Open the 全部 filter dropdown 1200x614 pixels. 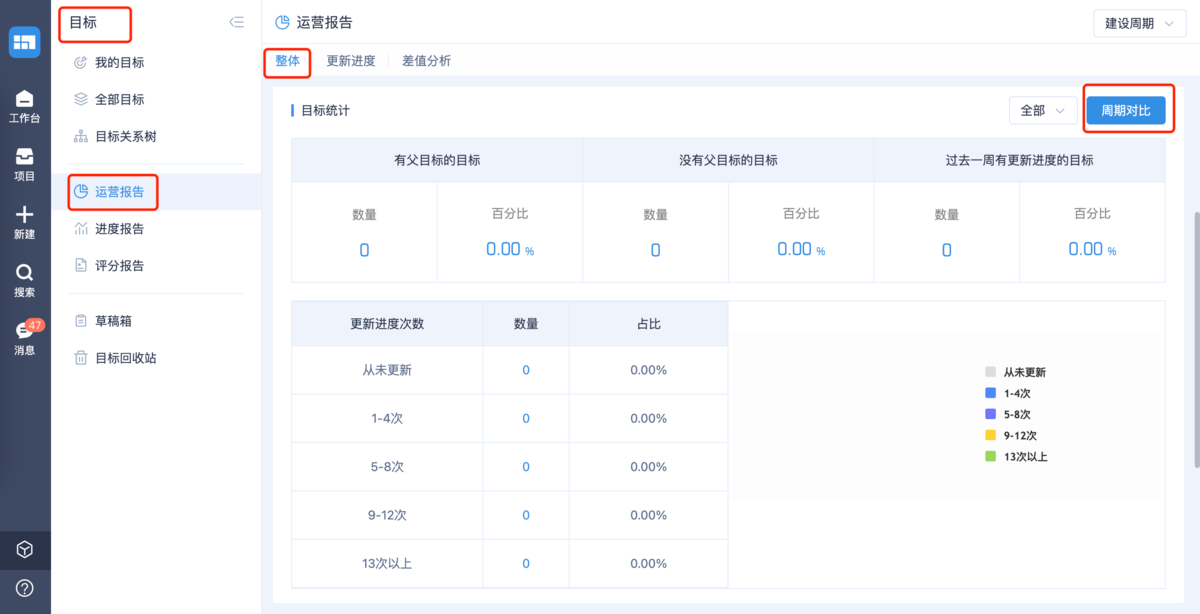pos(1042,111)
